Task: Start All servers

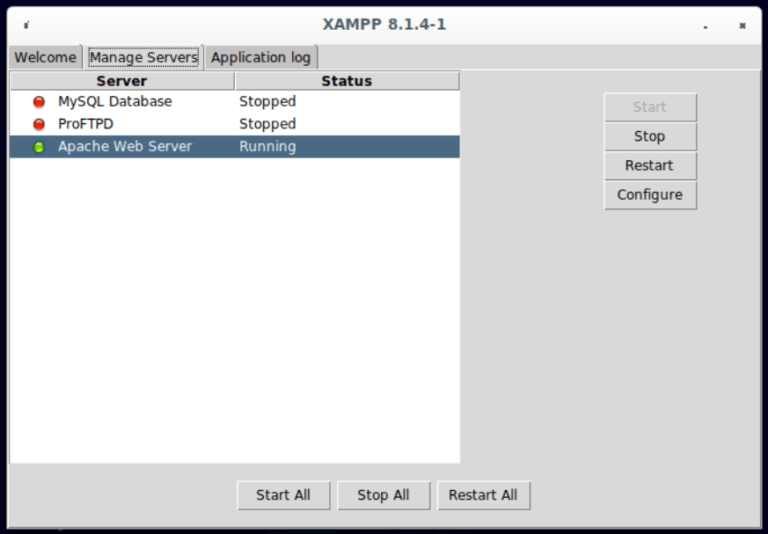Action: [284, 495]
